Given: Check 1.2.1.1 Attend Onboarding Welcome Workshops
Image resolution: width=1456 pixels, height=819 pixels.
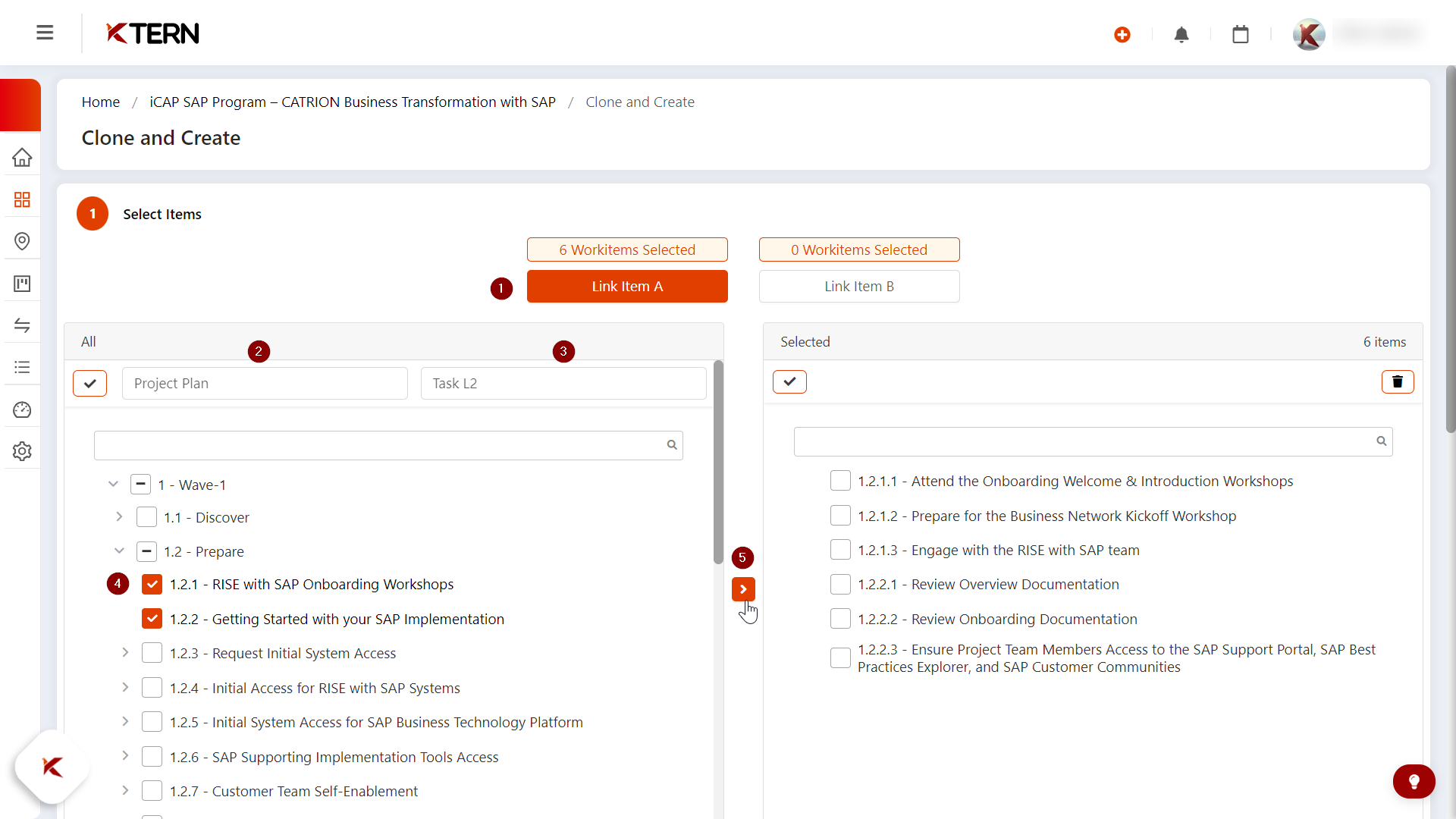Looking at the screenshot, I should [840, 481].
